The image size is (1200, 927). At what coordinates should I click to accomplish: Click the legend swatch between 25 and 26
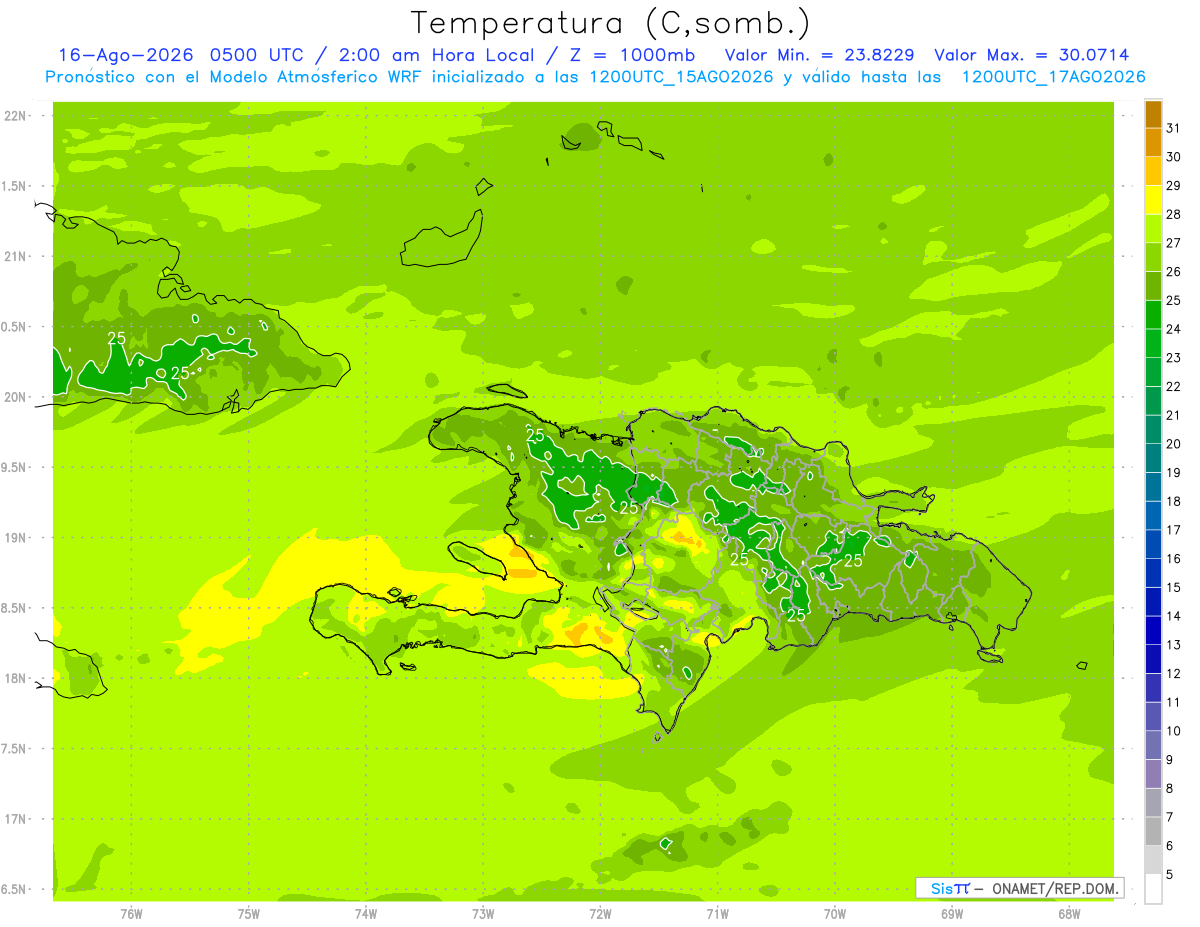(1153, 286)
